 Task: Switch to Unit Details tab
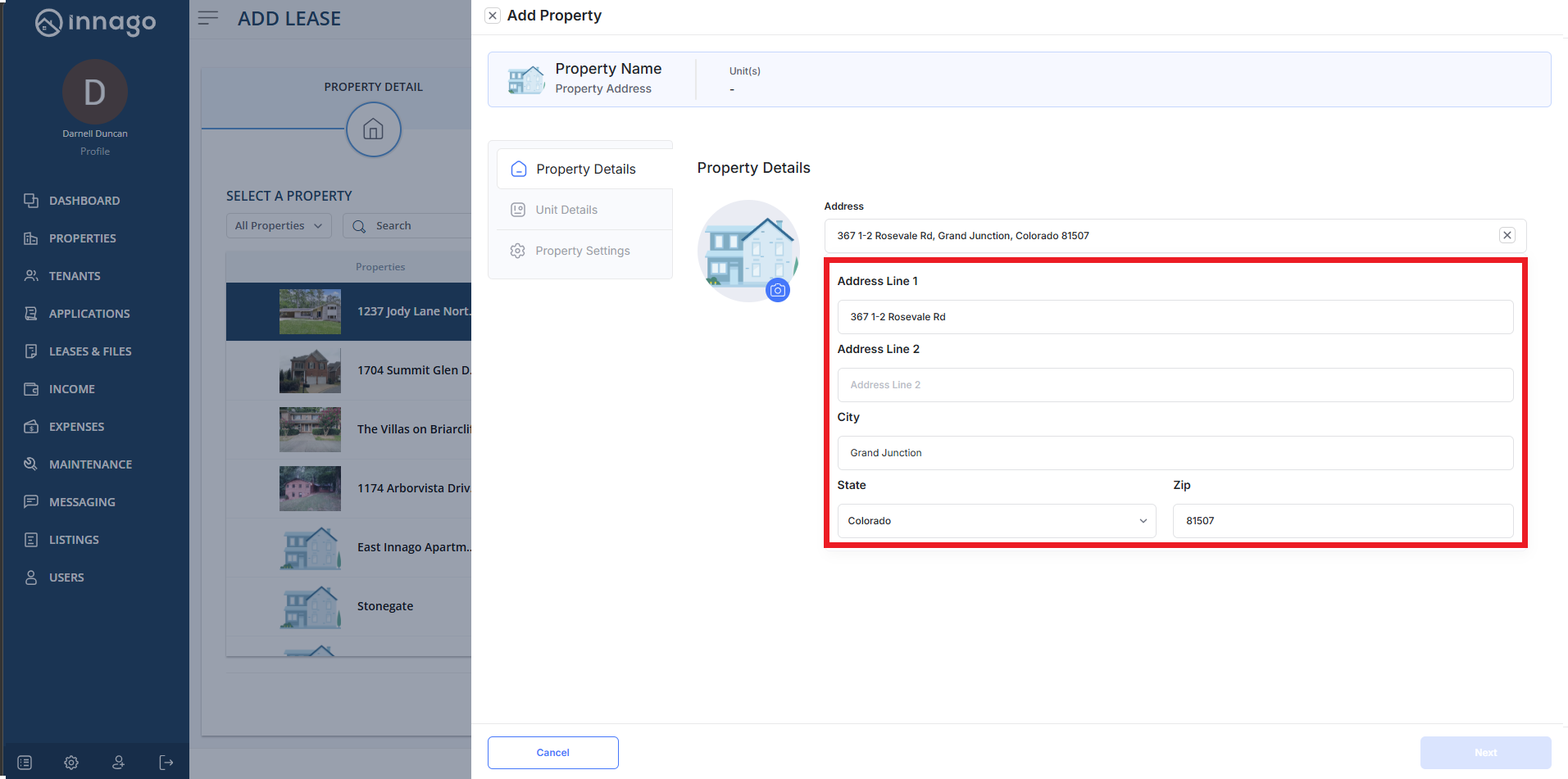click(566, 210)
